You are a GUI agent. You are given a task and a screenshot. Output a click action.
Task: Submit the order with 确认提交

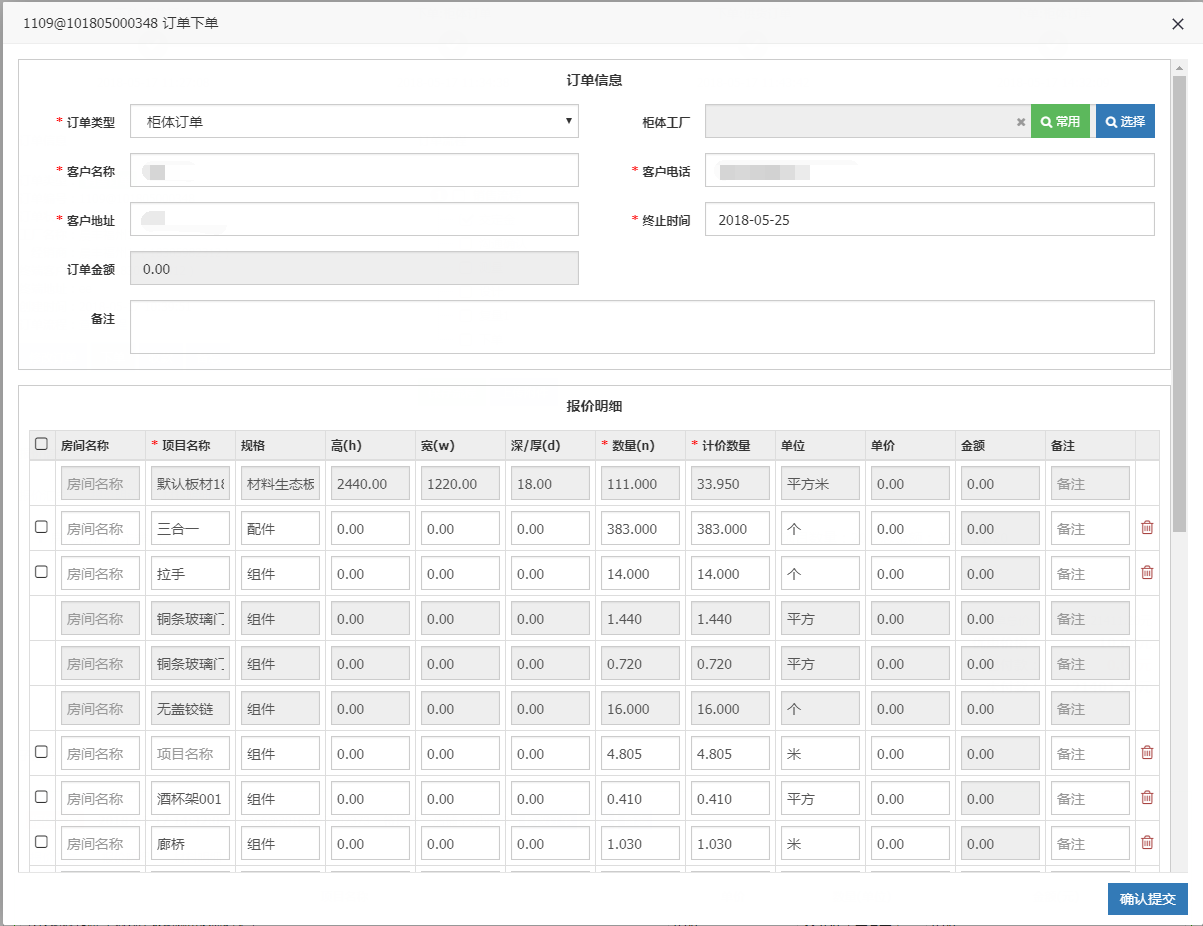coord(1147,899)
